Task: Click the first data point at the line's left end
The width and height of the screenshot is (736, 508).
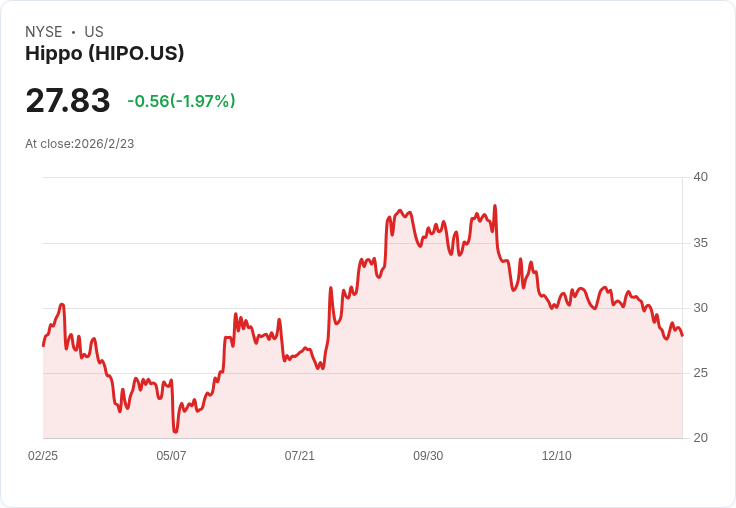Action: (x=43, y=346)
